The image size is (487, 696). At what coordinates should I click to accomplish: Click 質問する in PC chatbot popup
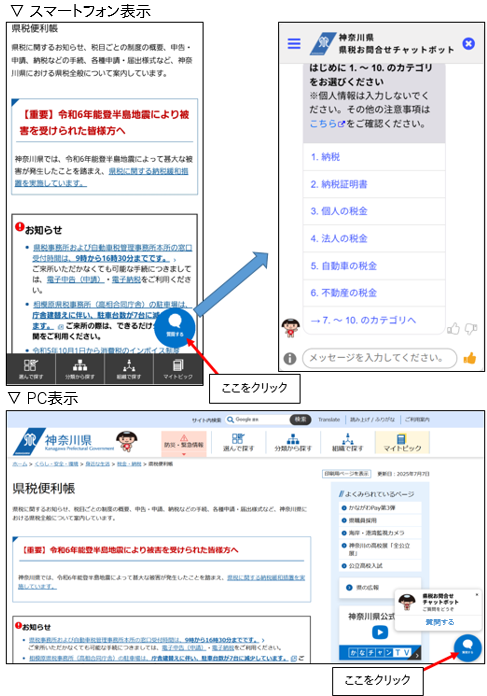(x=439, y=622)
